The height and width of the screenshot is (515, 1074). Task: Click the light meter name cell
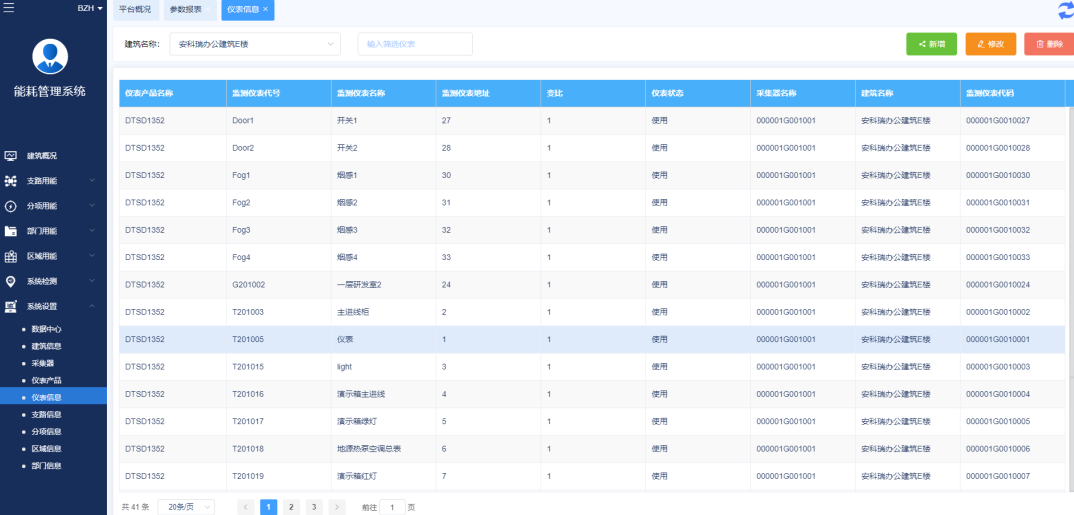384,367
